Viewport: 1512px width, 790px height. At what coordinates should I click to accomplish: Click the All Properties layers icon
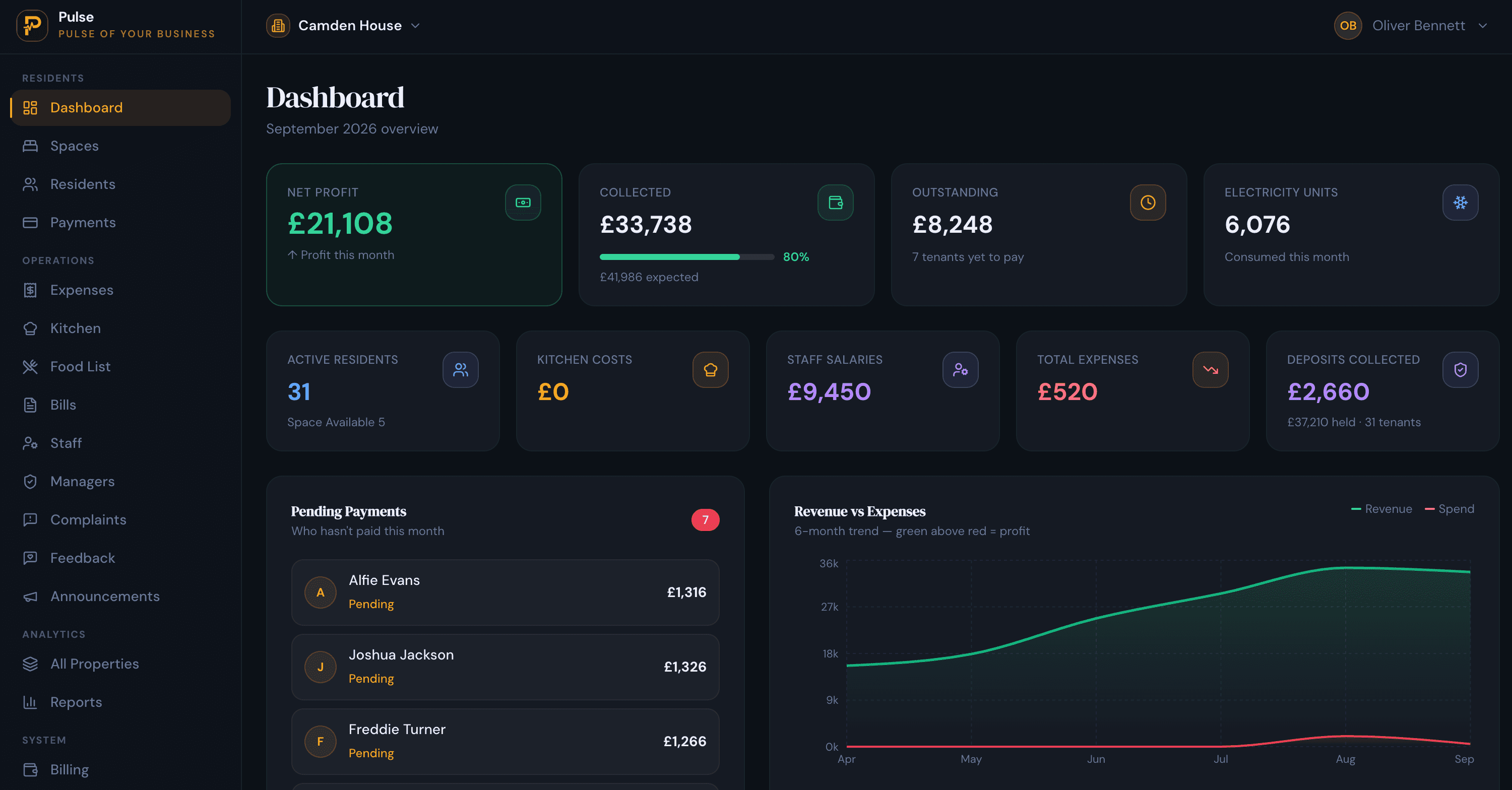(30, 664)
